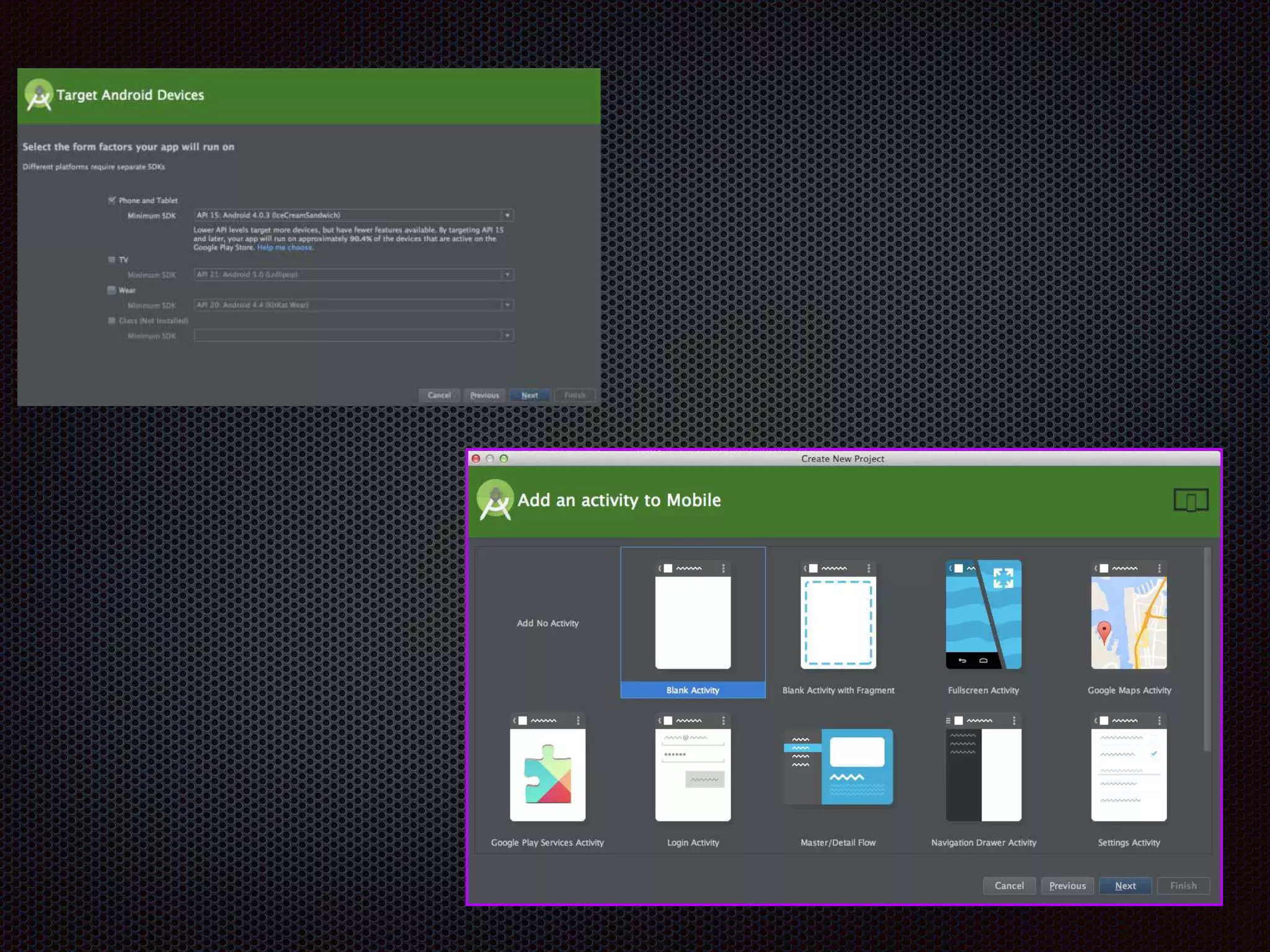
Task: Click the phone/tablet form factor icon
Action: click(1191, 500)
